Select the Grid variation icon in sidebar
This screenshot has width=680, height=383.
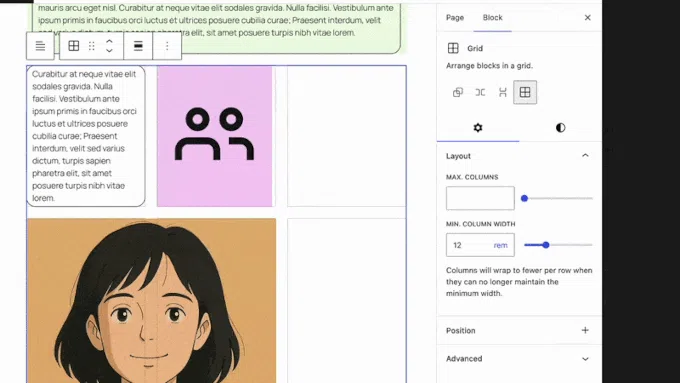pyautogui.click(x=525, y=92)
